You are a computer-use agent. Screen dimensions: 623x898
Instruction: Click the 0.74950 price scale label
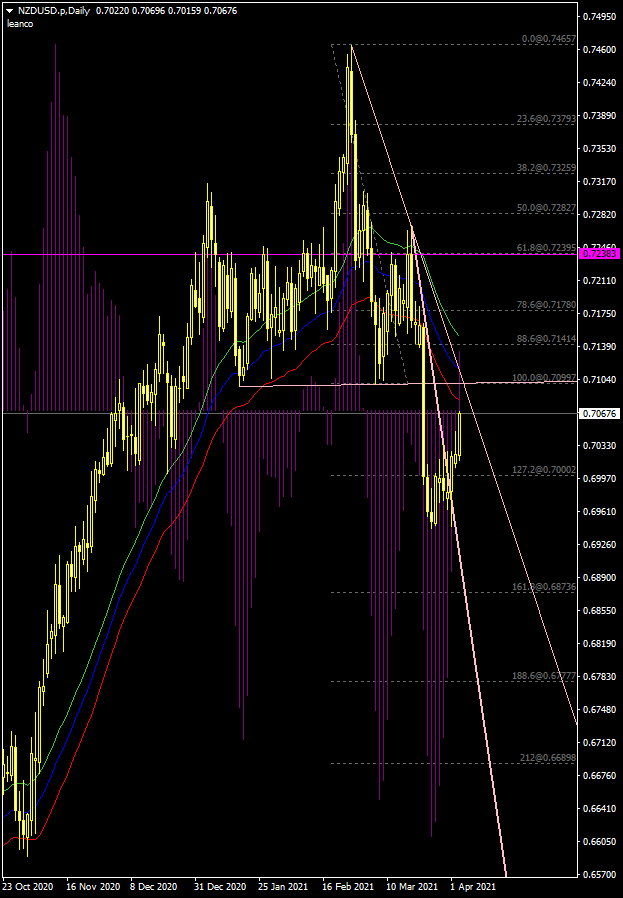click(600, 17)
